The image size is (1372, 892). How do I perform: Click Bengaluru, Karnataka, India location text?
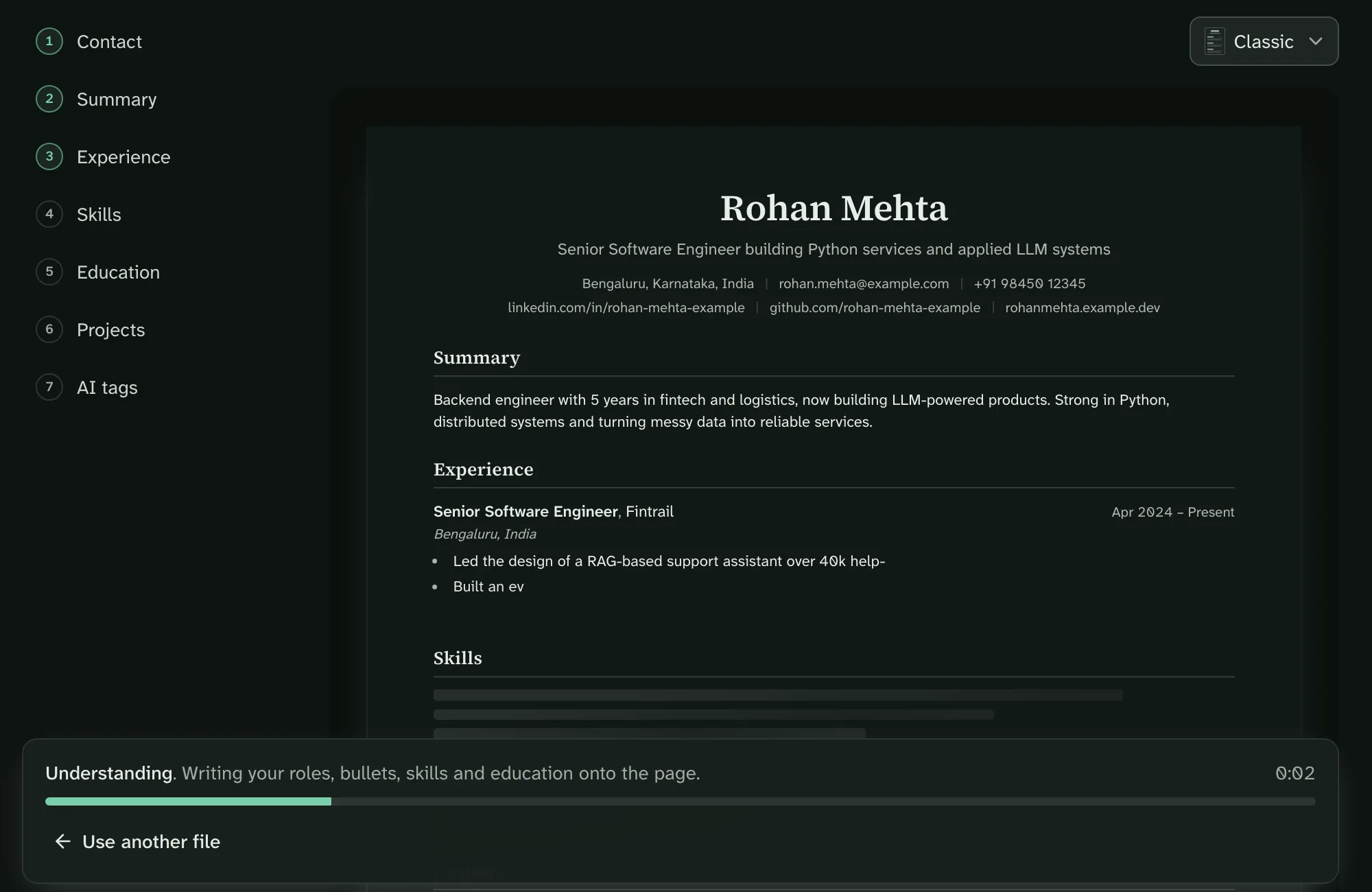coord(667,283)
